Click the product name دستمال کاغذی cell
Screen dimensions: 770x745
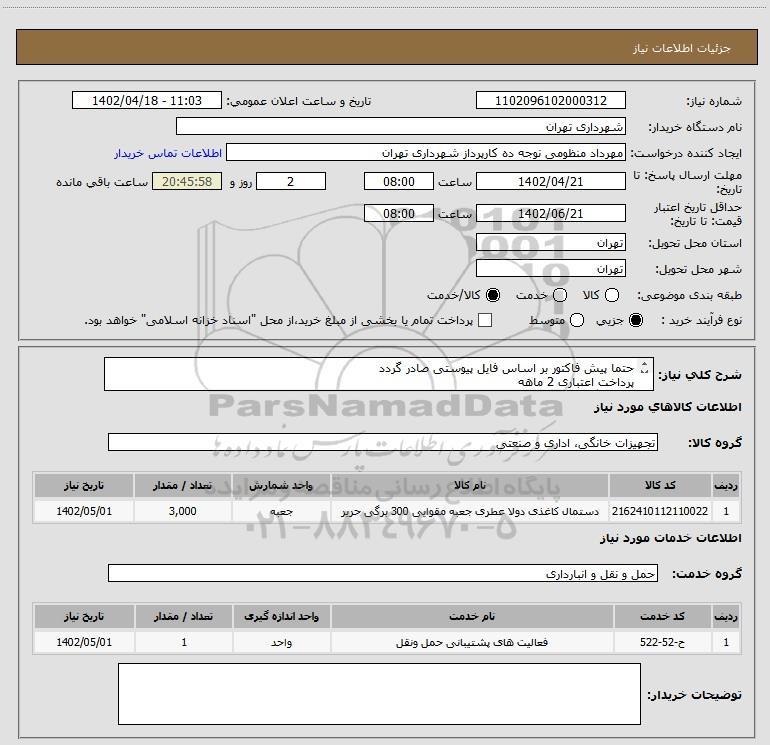click(x=469, y=511)
